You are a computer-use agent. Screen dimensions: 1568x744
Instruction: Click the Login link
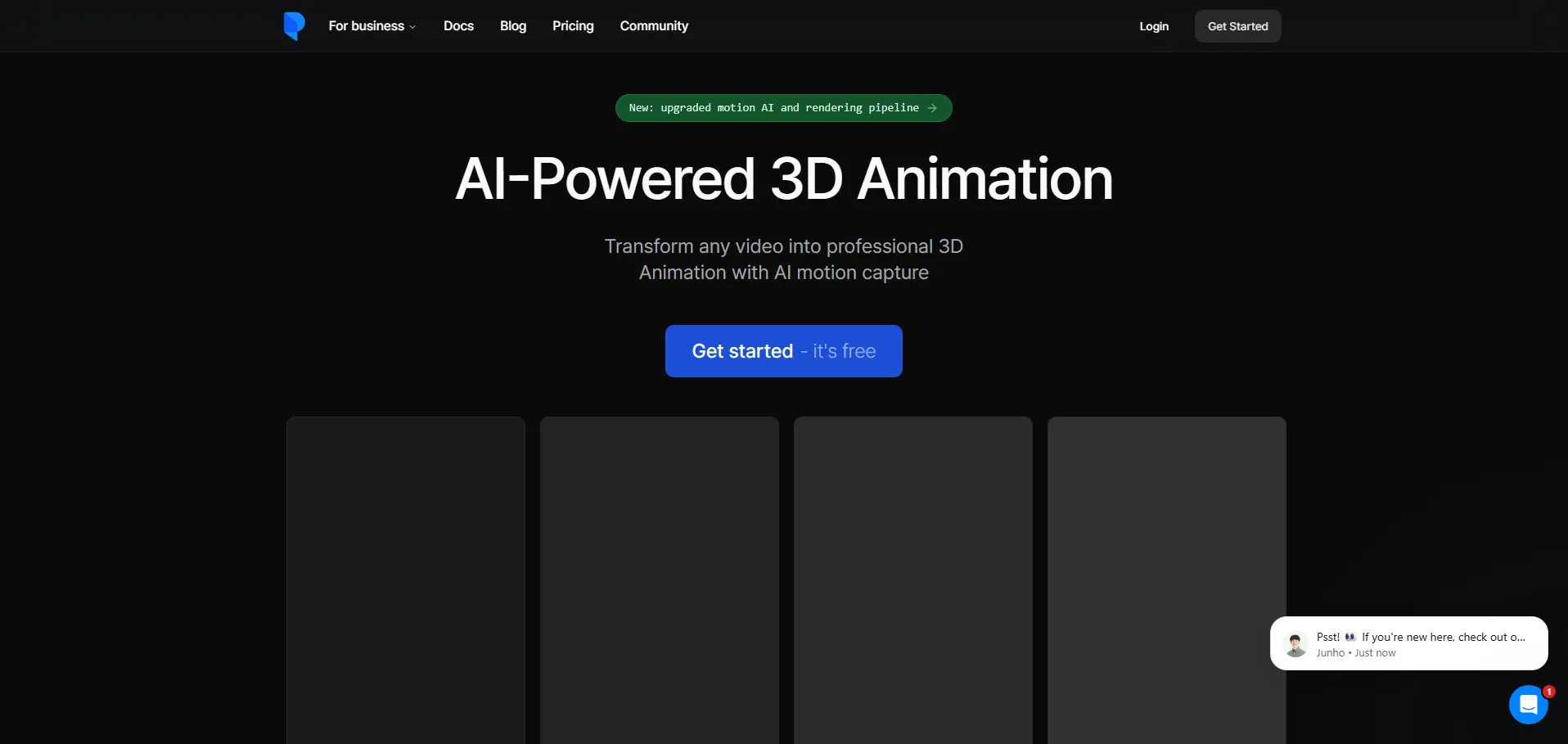(x=1154, y=26)
